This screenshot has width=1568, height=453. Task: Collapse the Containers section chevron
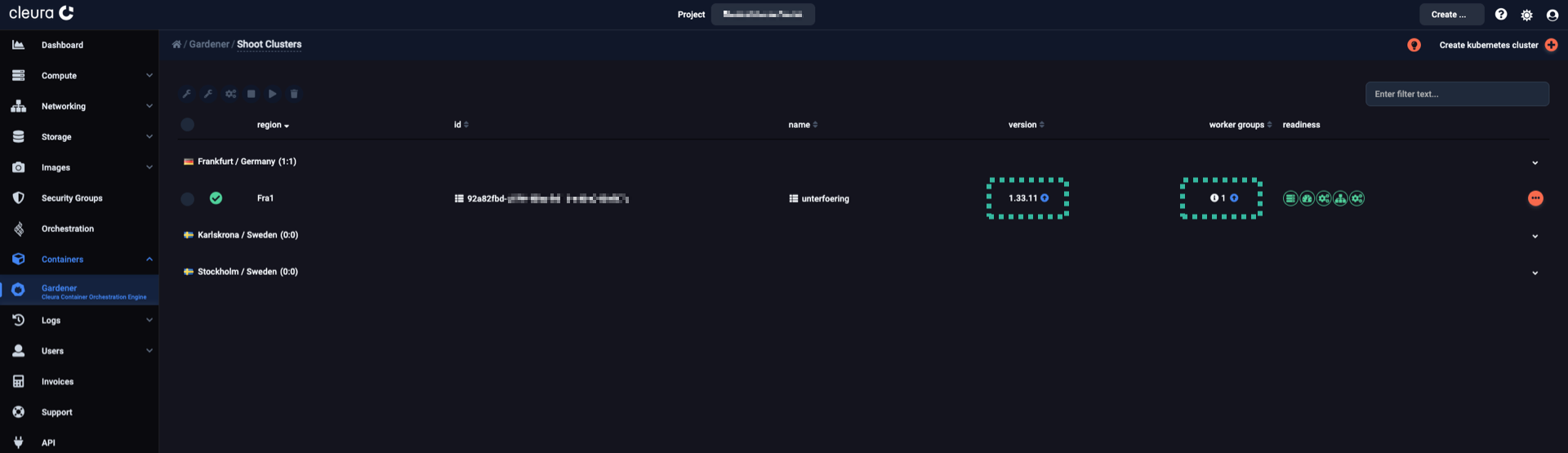[x=149, y=259]
